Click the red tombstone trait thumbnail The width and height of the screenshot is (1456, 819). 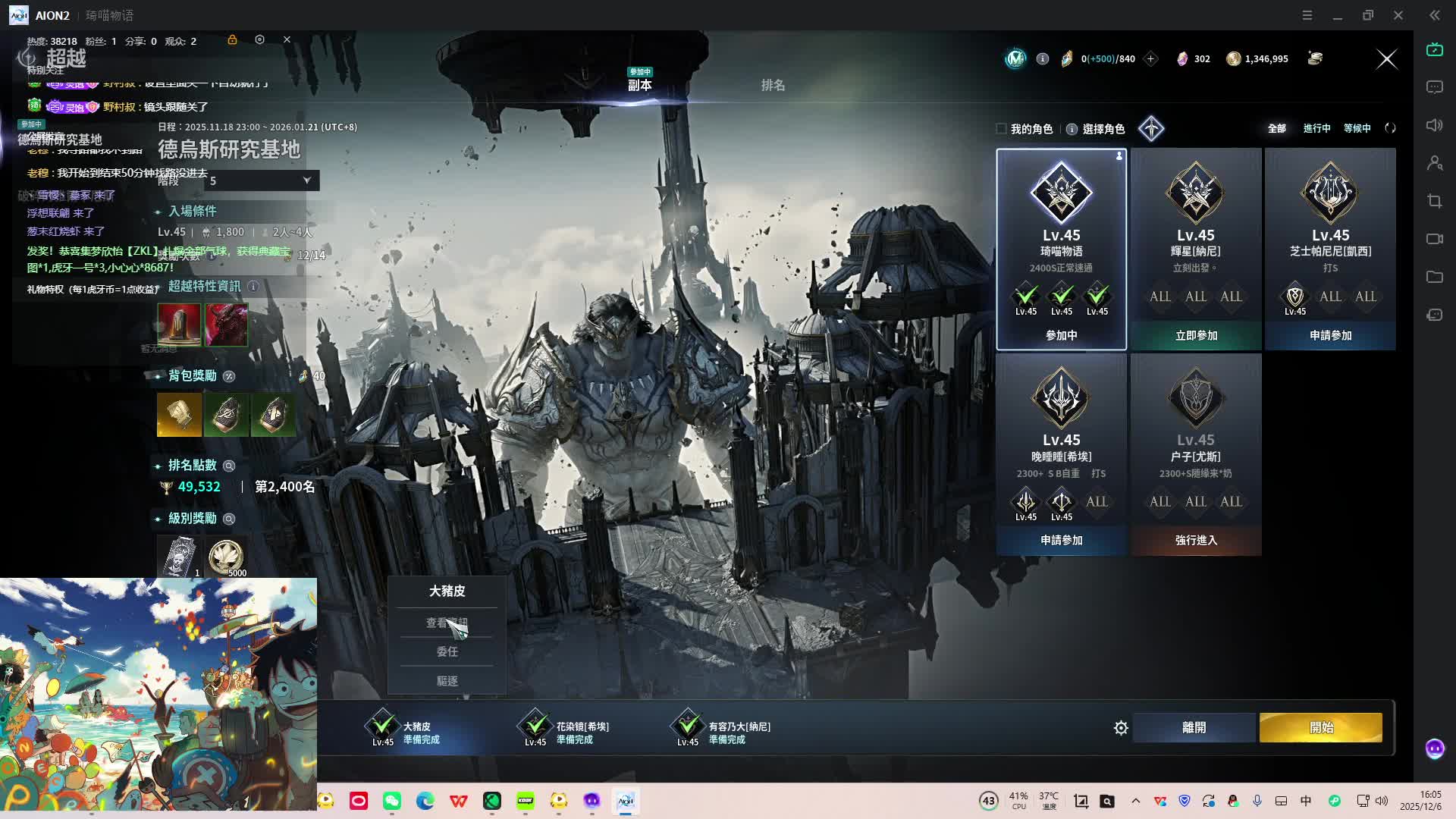[x=179, y=325]
